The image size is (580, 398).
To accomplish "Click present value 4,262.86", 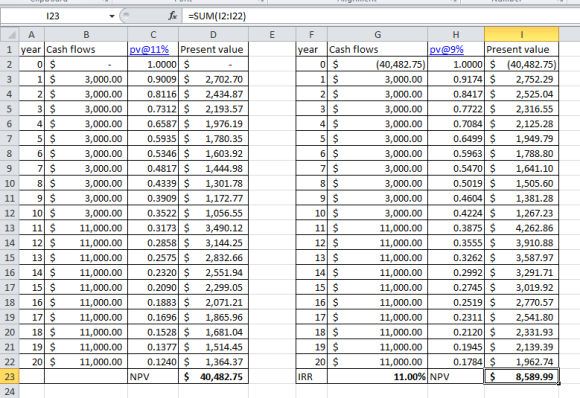I will [x=522, y=228].
